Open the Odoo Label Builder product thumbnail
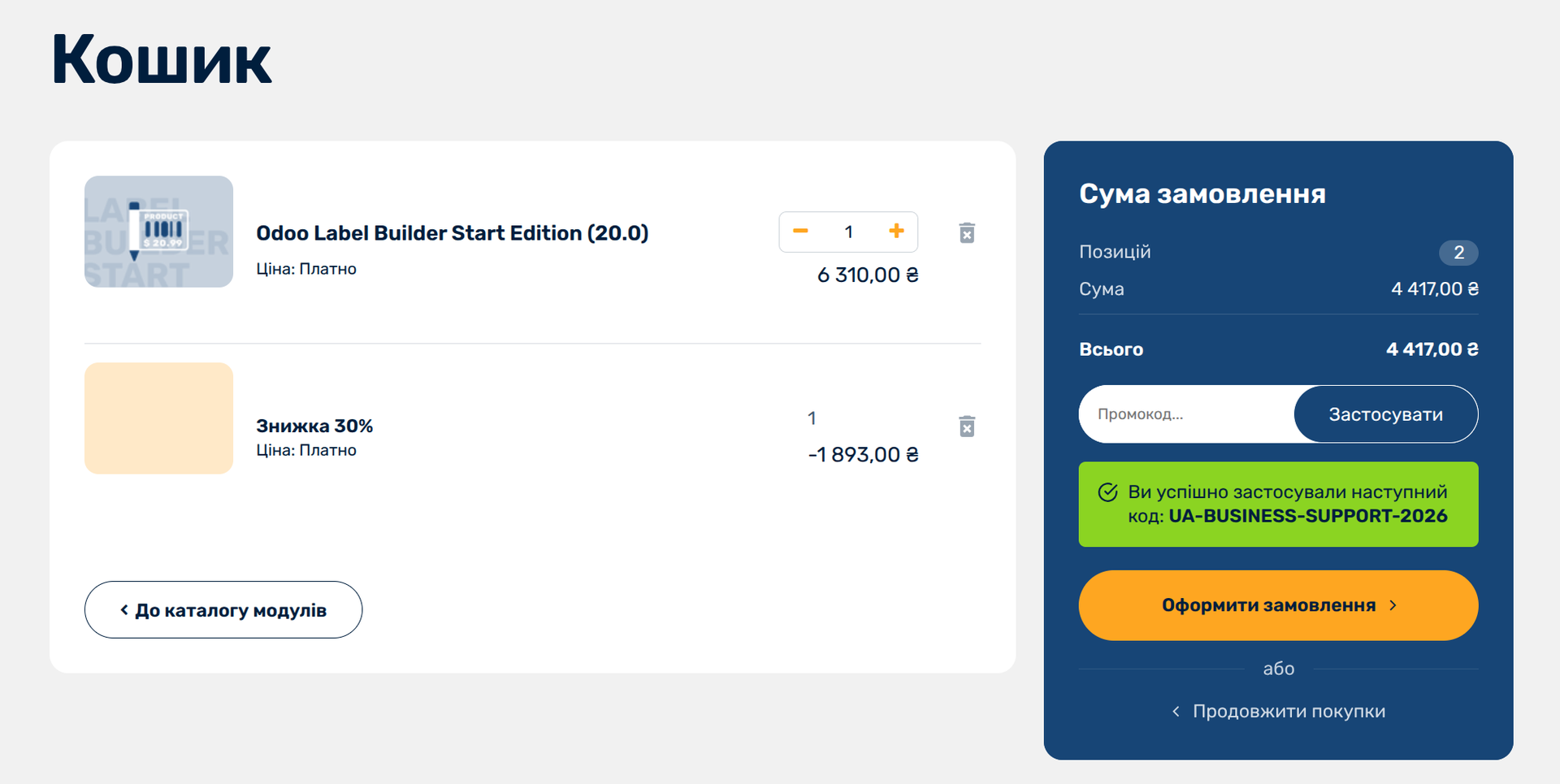 pos(158,232)
